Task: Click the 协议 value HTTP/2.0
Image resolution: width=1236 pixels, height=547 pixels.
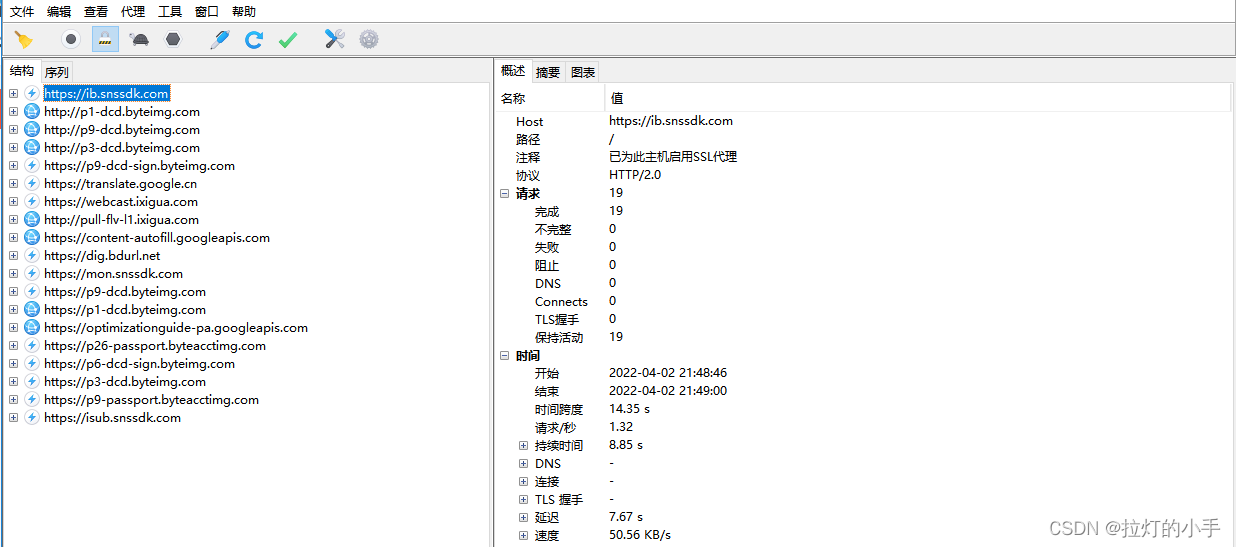Action: click(635, 174)
